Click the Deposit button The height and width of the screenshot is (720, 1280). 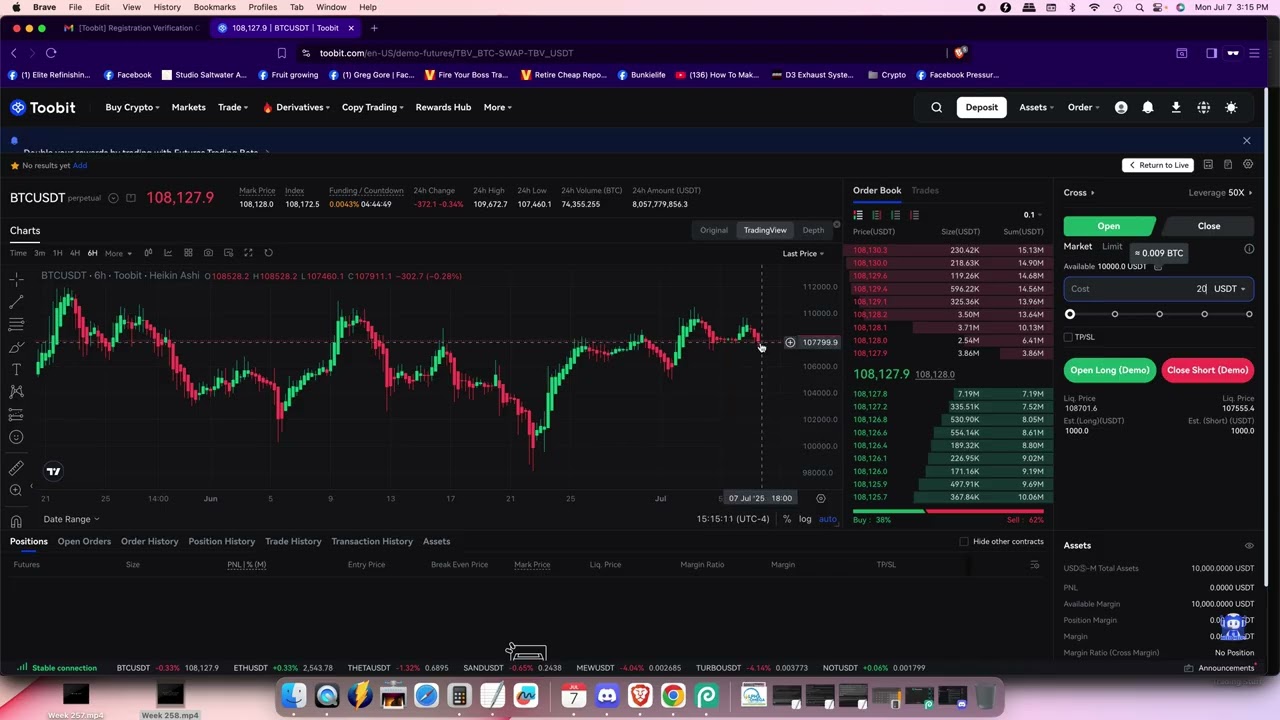(982, 107)
